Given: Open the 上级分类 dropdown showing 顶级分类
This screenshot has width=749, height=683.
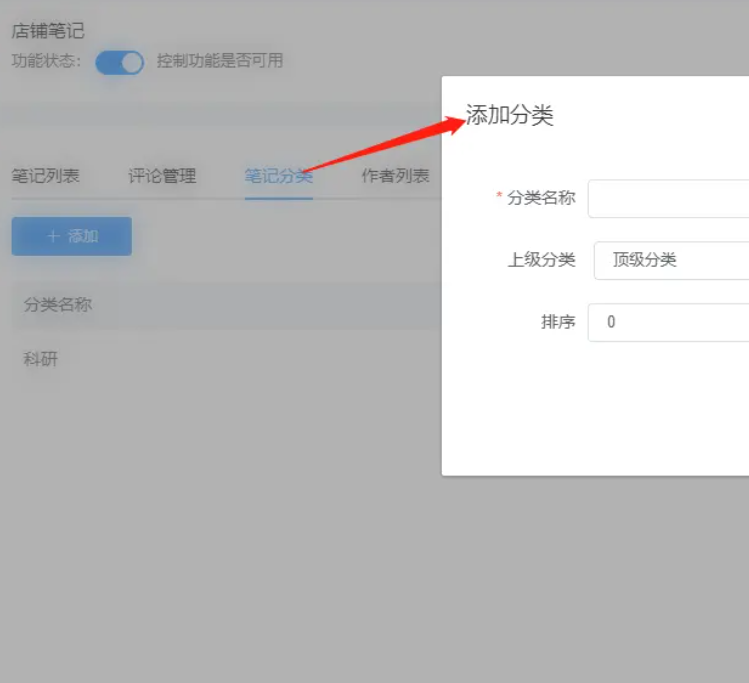Looking at the screenshot, I should [x=671, y=260].
